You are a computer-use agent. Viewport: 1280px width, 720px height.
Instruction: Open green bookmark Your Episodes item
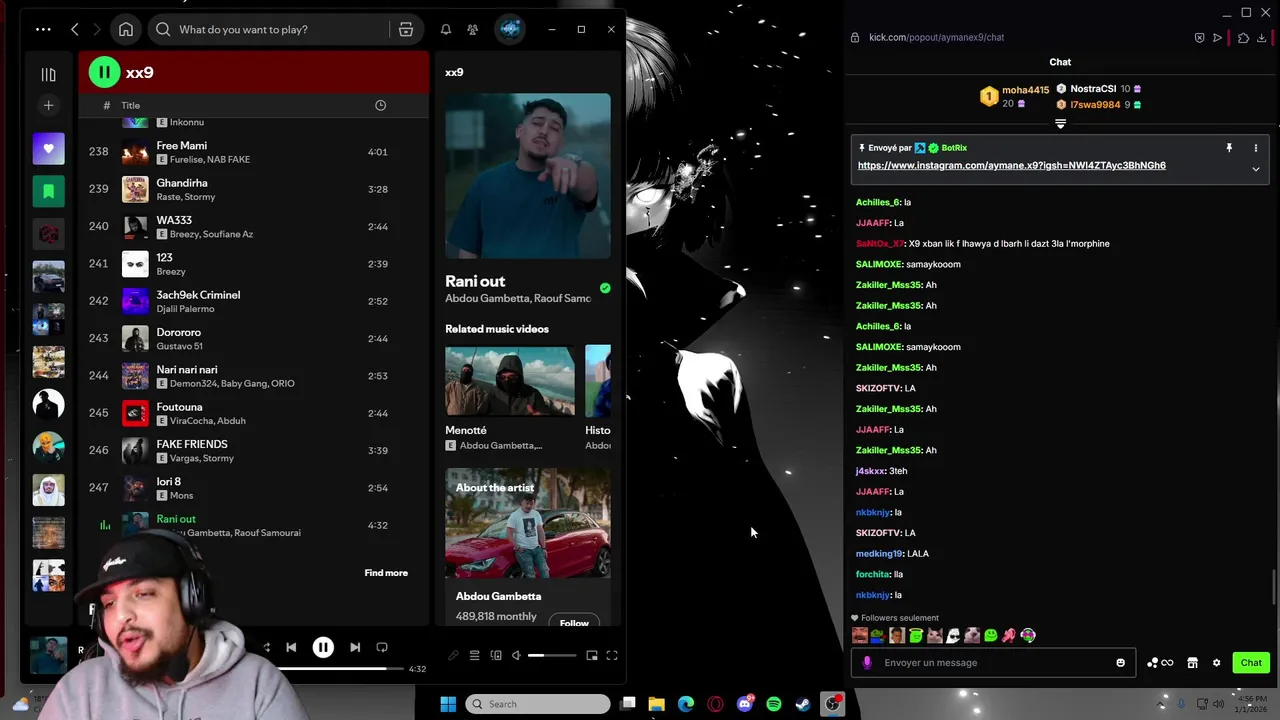48,191
